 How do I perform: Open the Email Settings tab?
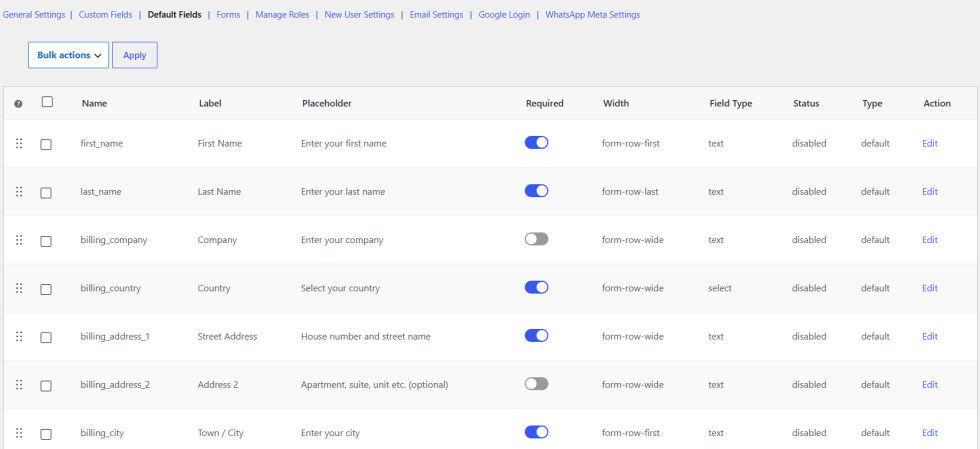pos(436,14)
